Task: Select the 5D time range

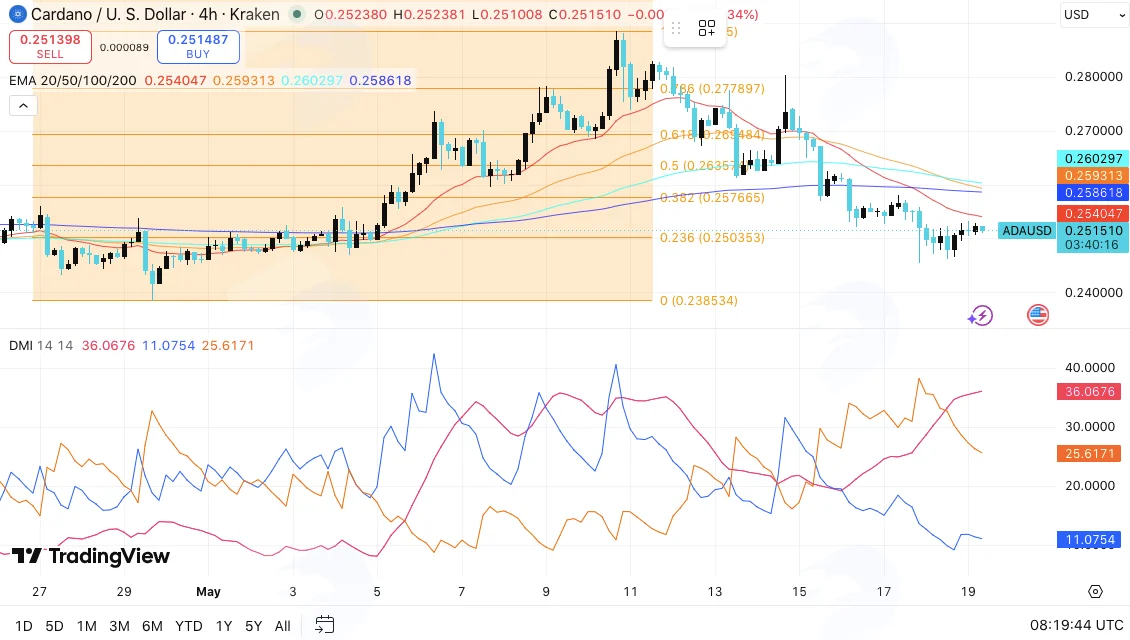Action: coord(55,626)
